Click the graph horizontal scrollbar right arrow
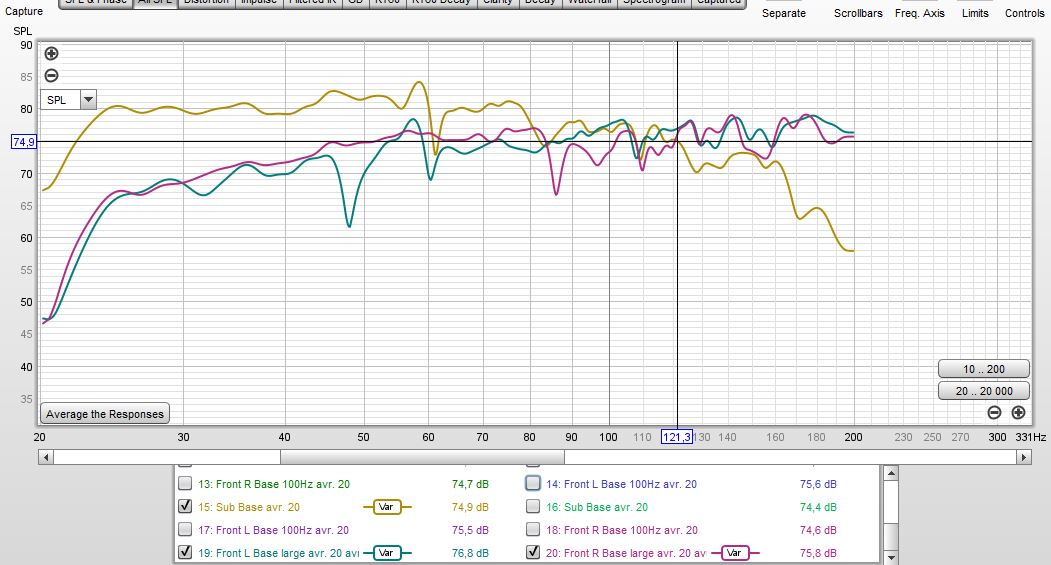Screen dimensions: 1051x565 (x=1024, y=457)
